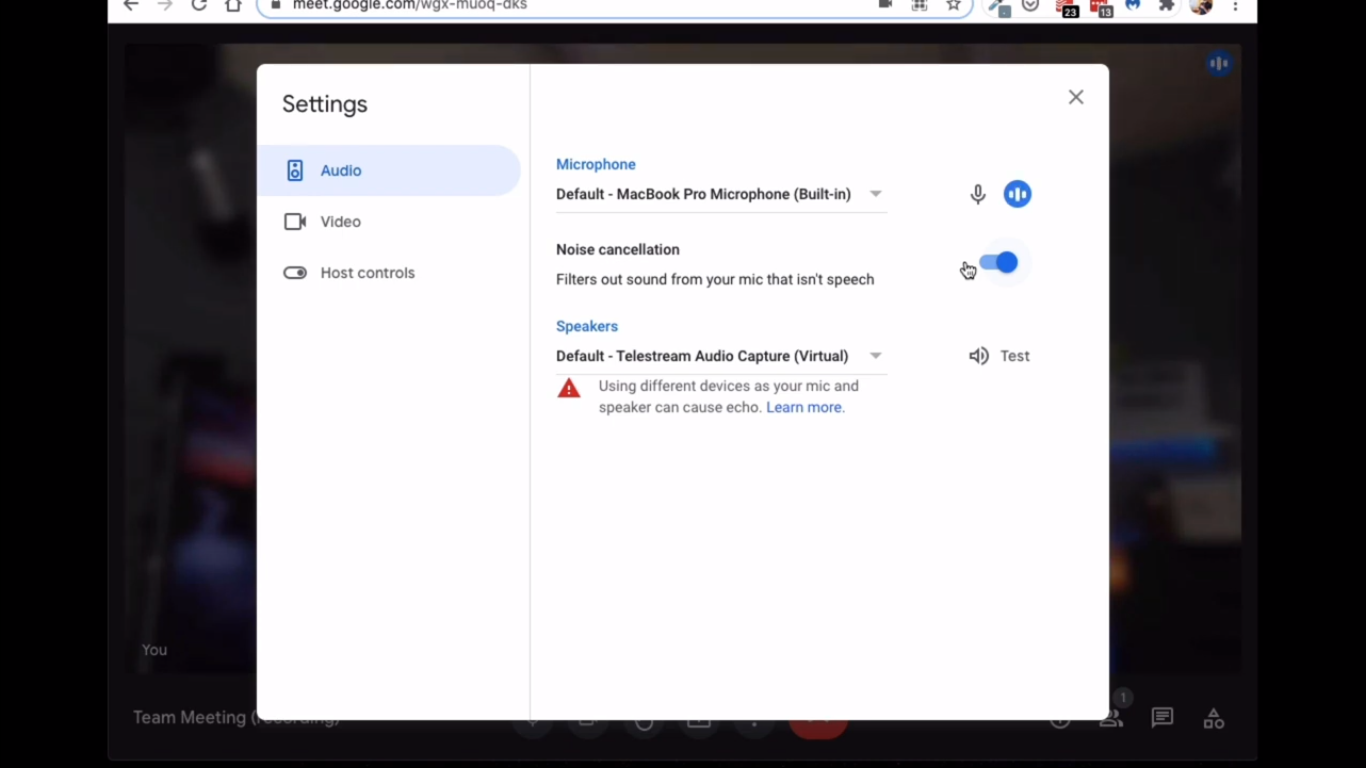The image size is (1366, 768).
Task: Open the Activities icon in Meet
Action: coord(1213,718)
